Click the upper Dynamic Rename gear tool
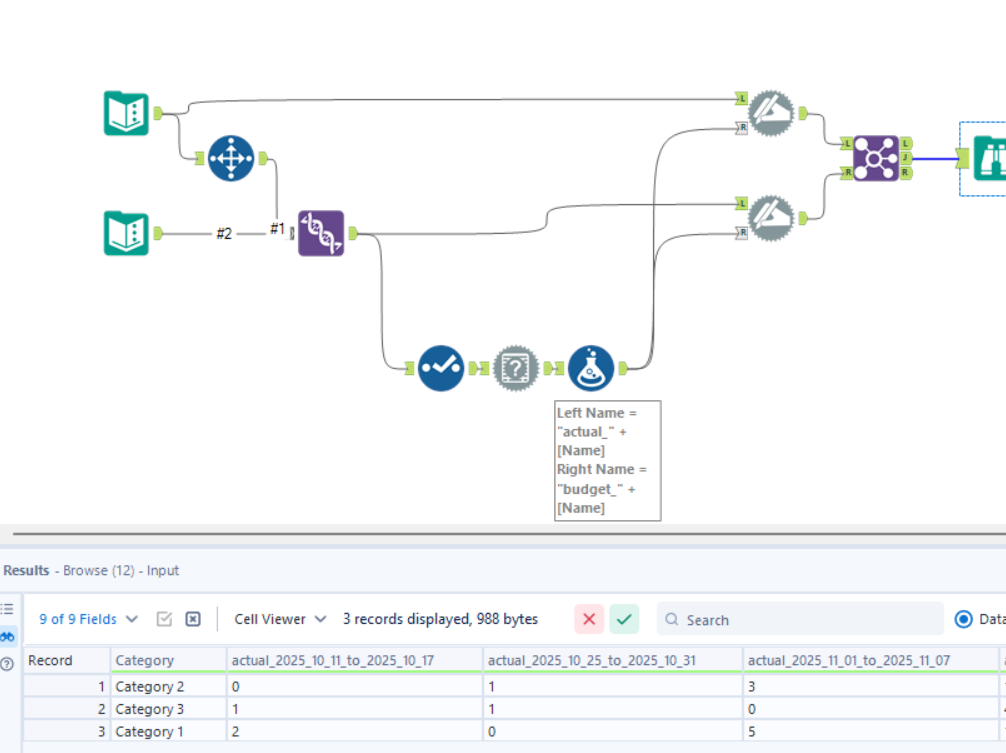Screen dimensions: 1006x753 768,113
